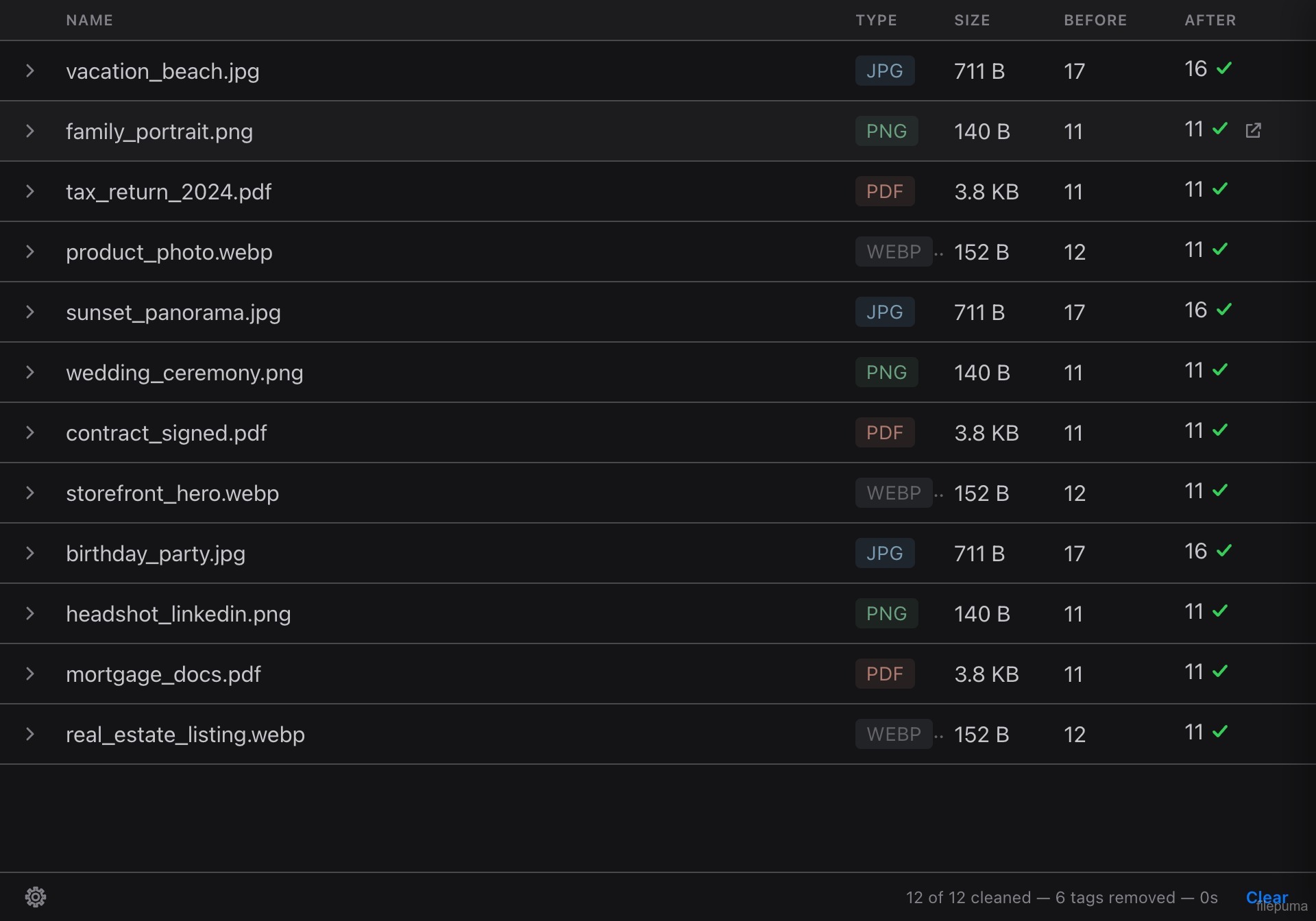
Task: Click green checkmark on sunset_panorama.jpg row
Action: [1224, 309]
